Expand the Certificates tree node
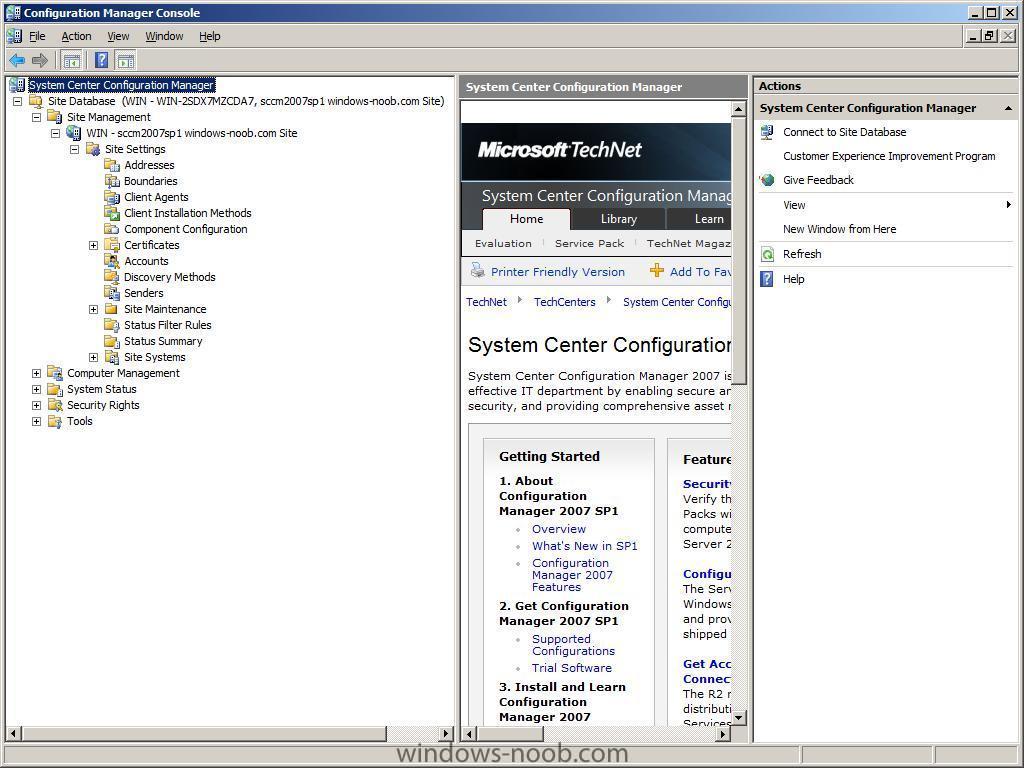 point(93,246)
